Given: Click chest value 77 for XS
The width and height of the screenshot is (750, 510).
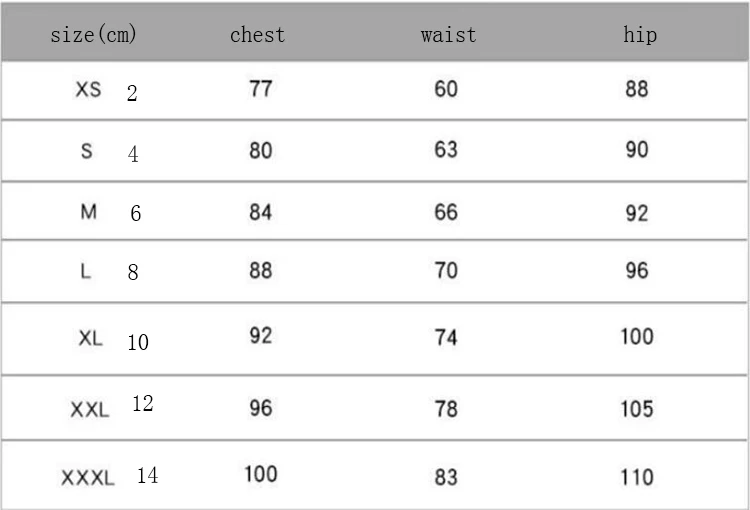Looking at the screenshot, I should coord(260,89).
